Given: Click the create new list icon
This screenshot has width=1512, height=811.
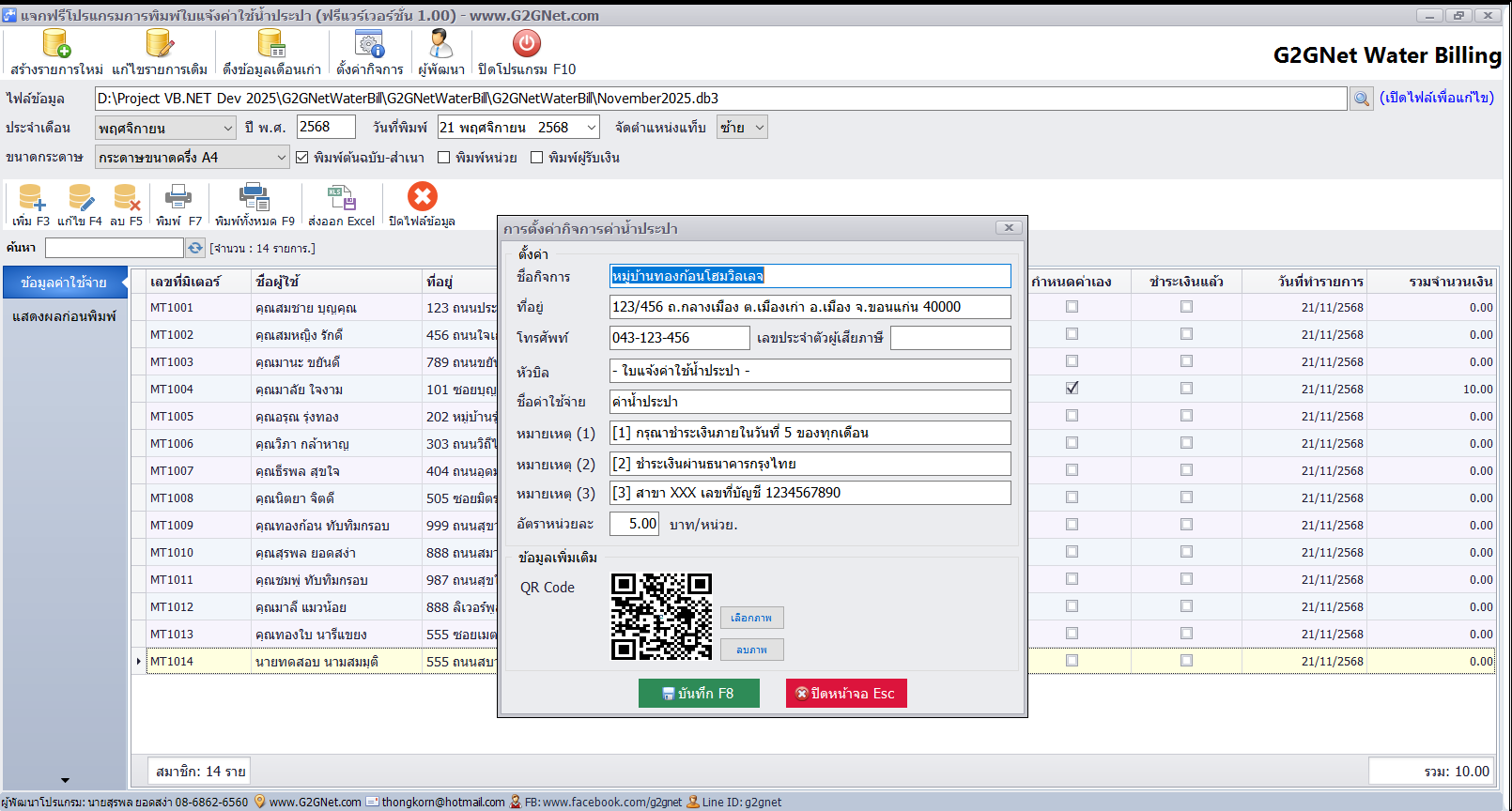Looking at the screenshot, I should [x=56, y=44].
